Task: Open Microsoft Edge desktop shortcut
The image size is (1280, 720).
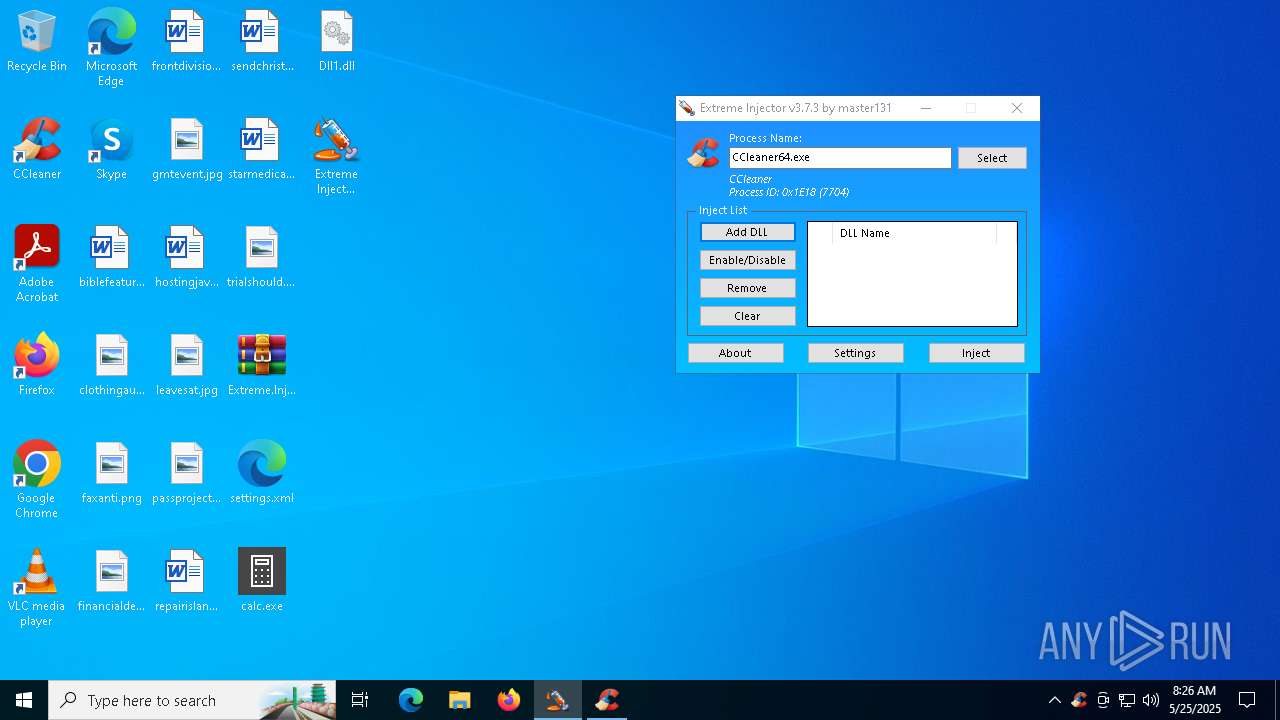Action: [x=111, y=48]
